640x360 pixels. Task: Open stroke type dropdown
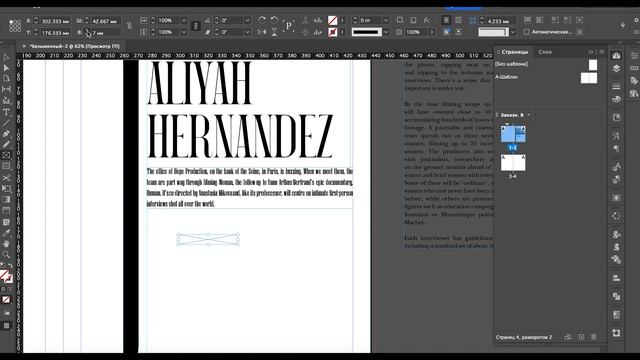386,32
